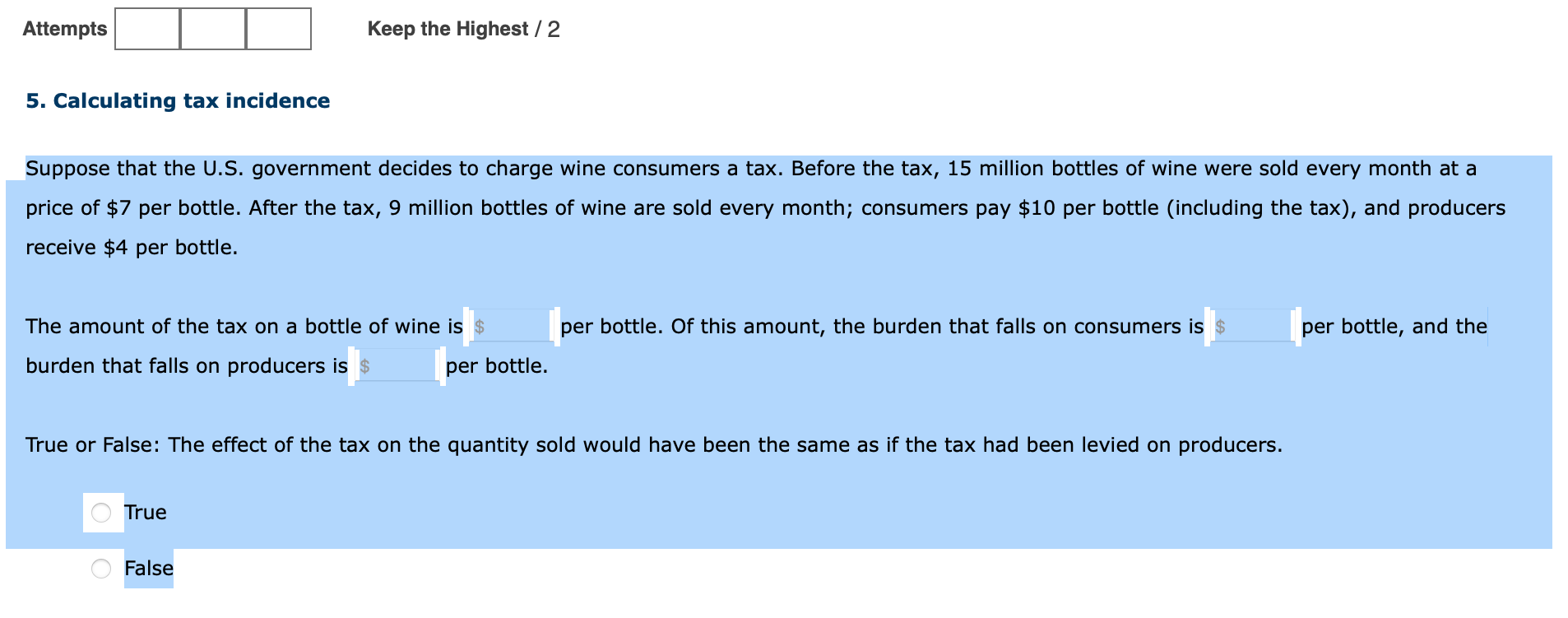The width and height of the screenshot is (1568, 618).
Task: Click the dollar sign in the consumer field
Action: (x=1220, y=326)
